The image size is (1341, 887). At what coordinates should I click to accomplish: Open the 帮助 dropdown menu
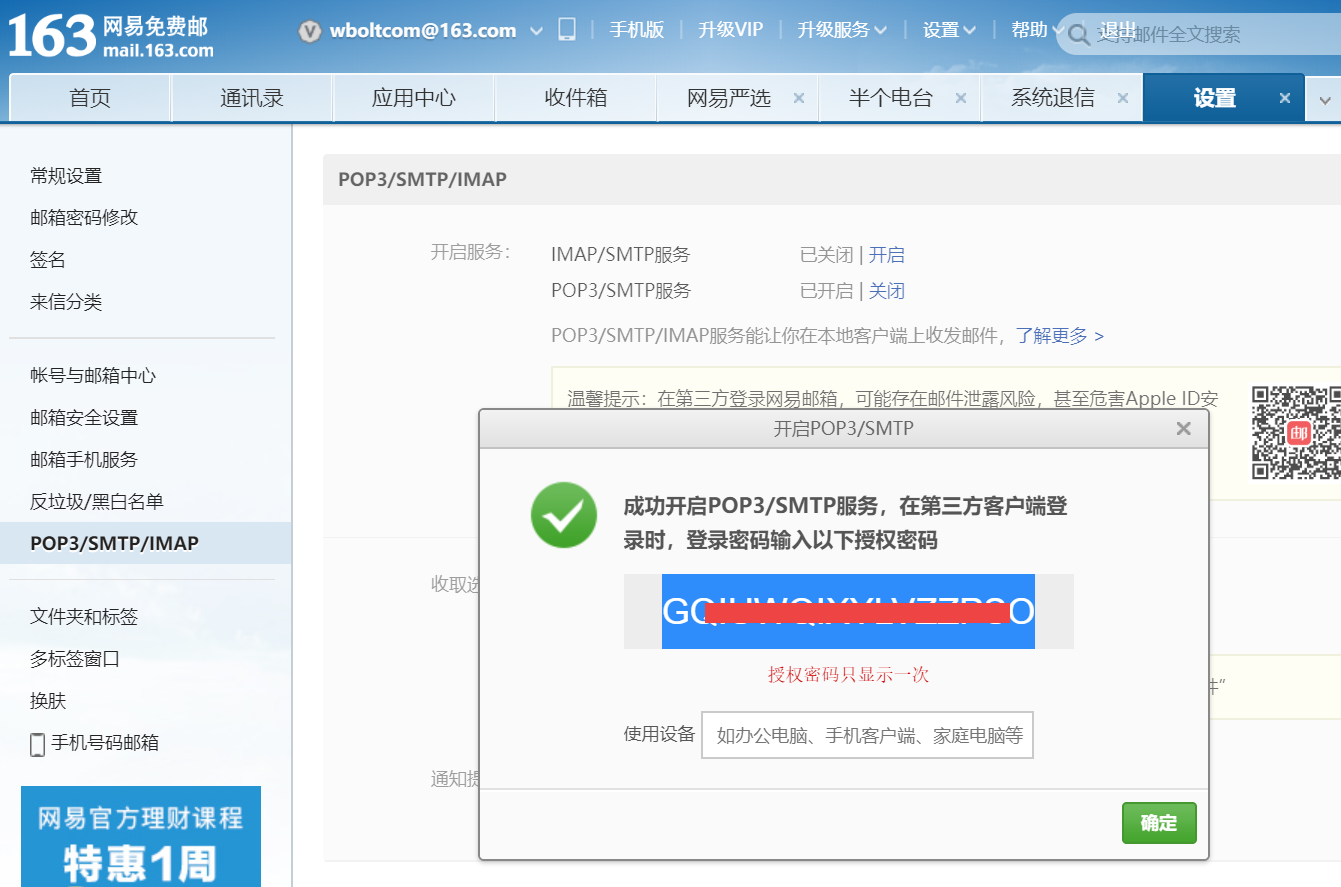click(x=1032, y=31)
